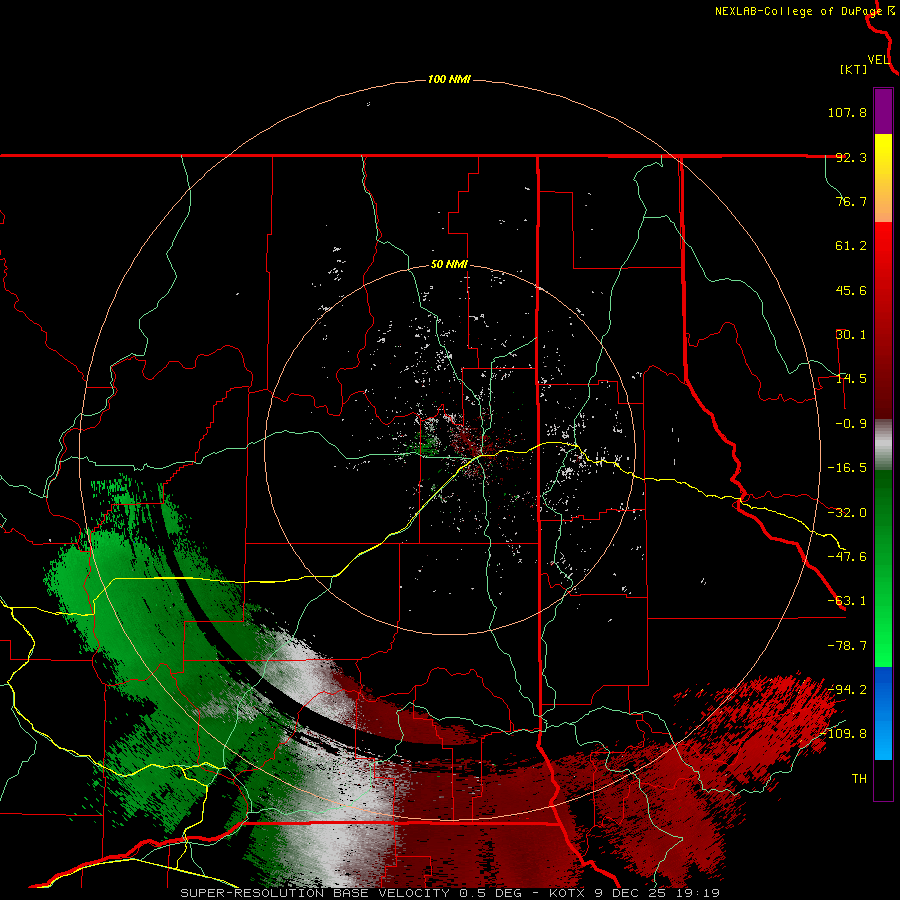
Task: Click the -94.2 value on the velocity scale
Action: point(847,689)
